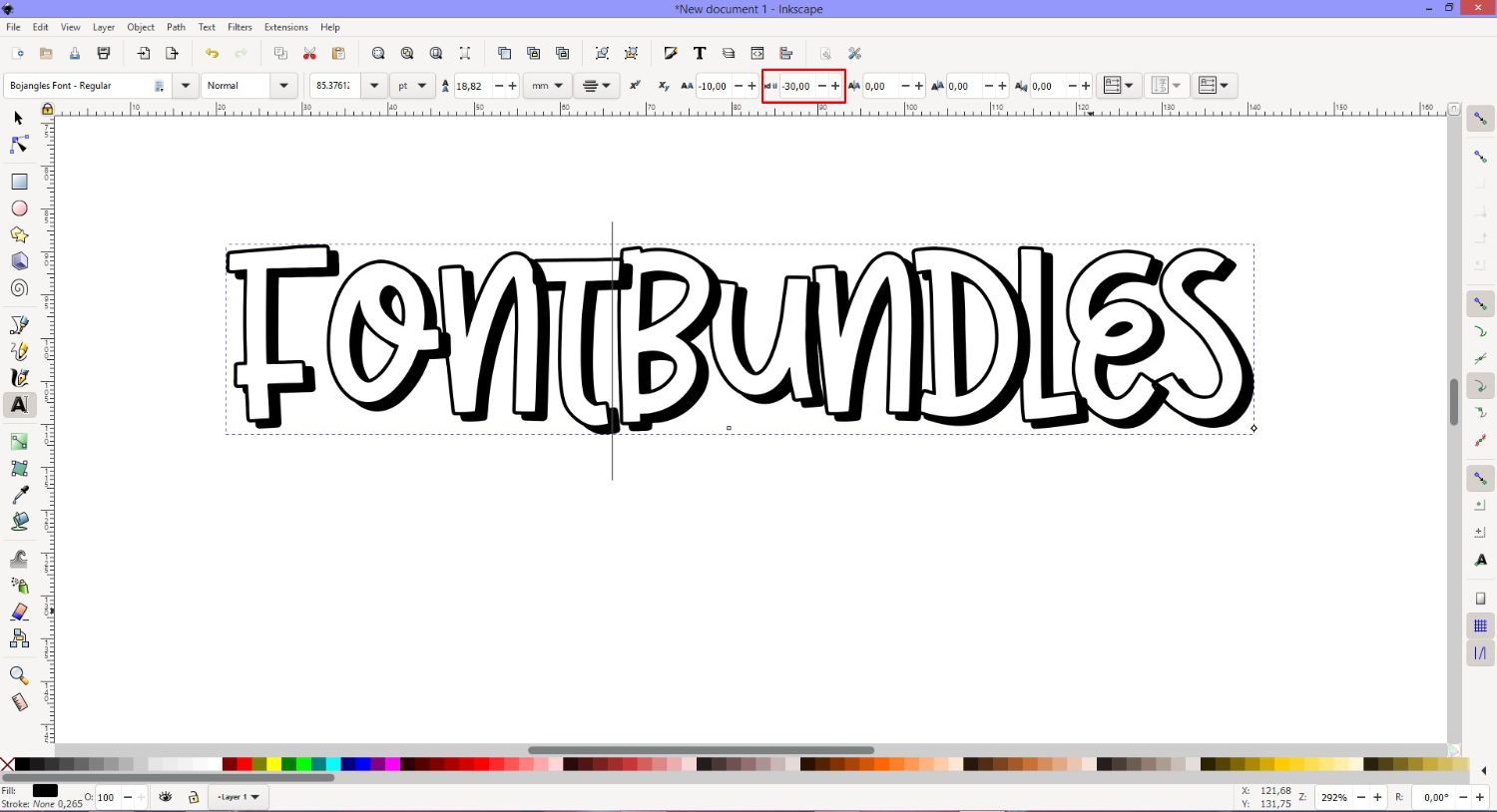This screenshot has height=812, width=1497.
Task: Select the Rectangle tool
Action: (19, 182)
